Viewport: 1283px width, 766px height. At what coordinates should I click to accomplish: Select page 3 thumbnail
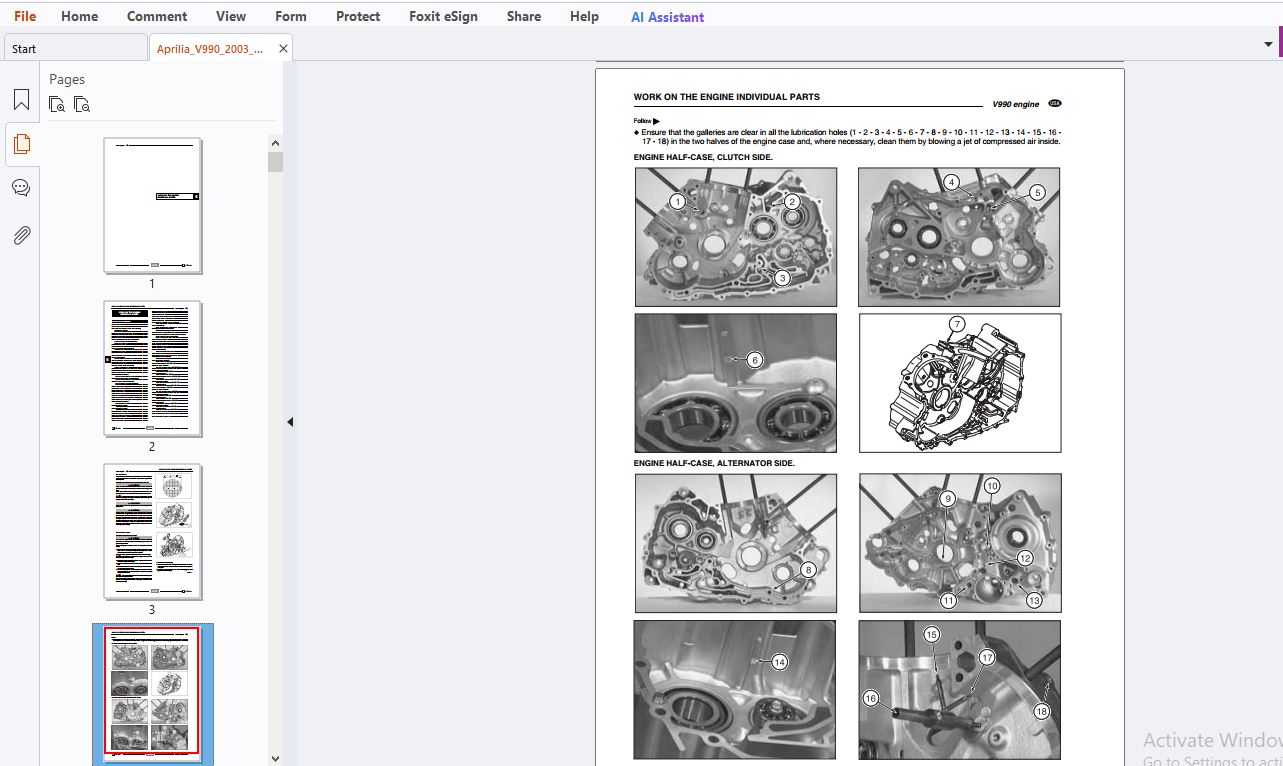pos(152,531)
